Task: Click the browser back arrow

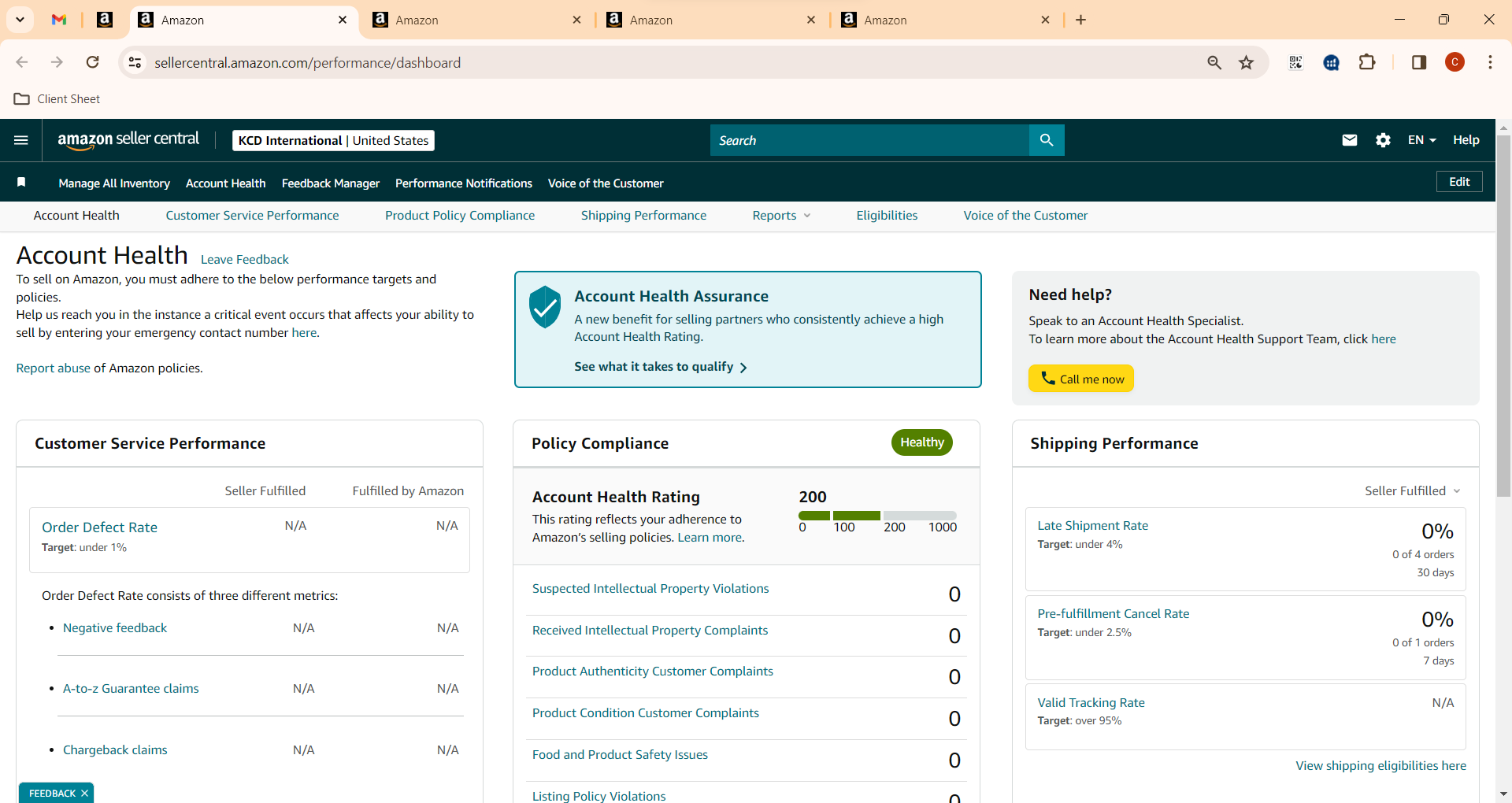Action: 22,62
